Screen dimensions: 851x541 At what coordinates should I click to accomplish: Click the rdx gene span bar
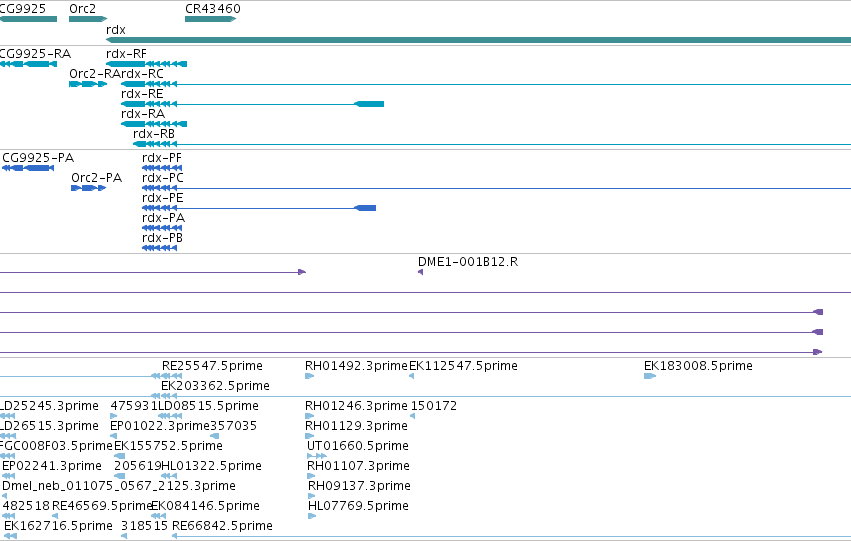pyautogui.click(x=478, y=40)
